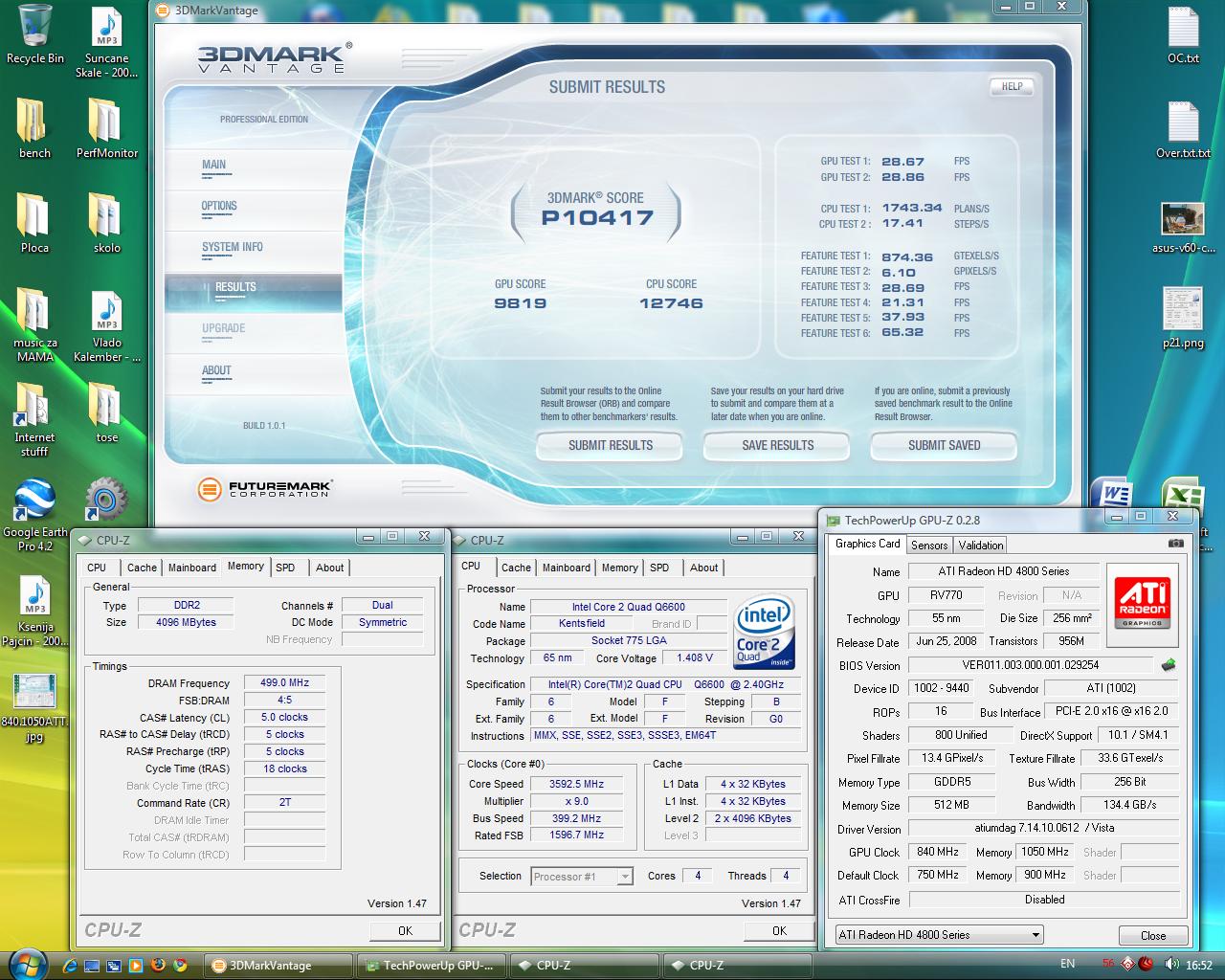Open the tose folder icon

(106, 412)
